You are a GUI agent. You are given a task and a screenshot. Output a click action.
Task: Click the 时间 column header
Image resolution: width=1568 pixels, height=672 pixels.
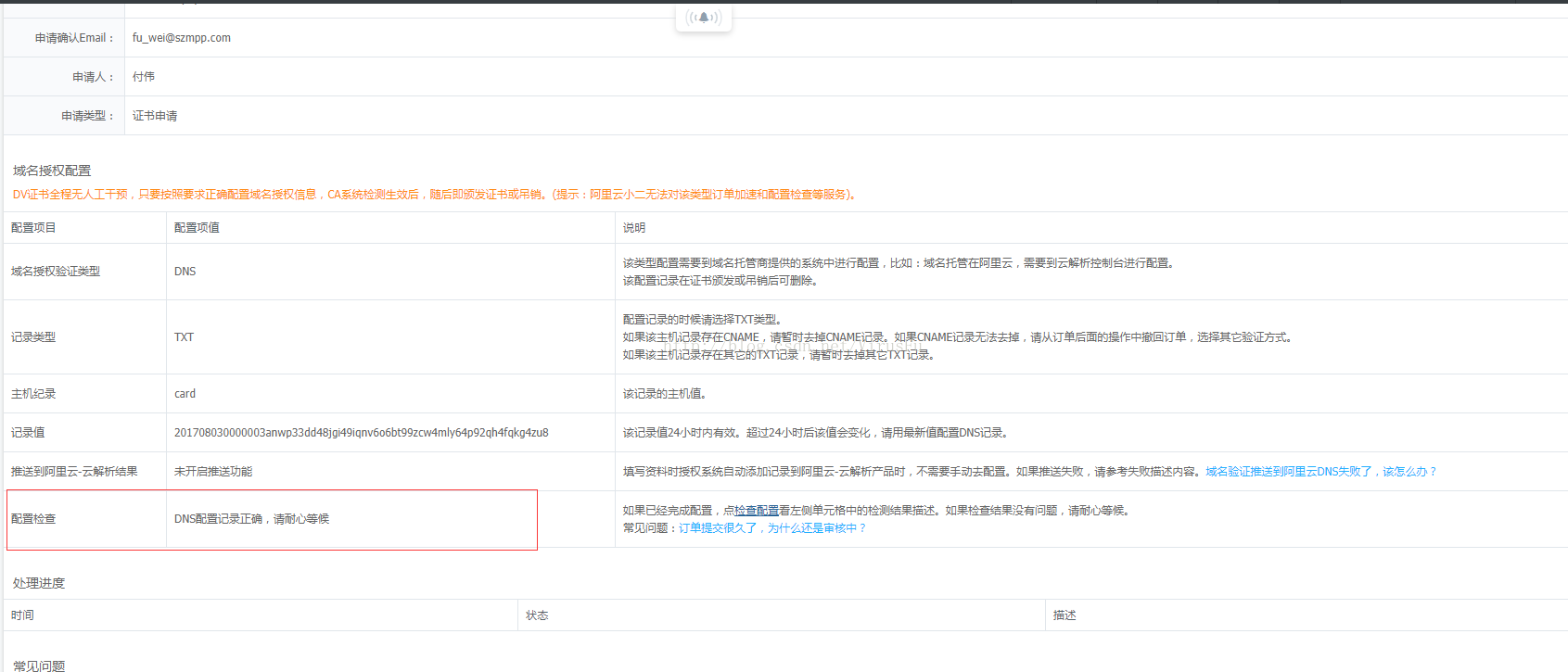[x=22, y=615]
